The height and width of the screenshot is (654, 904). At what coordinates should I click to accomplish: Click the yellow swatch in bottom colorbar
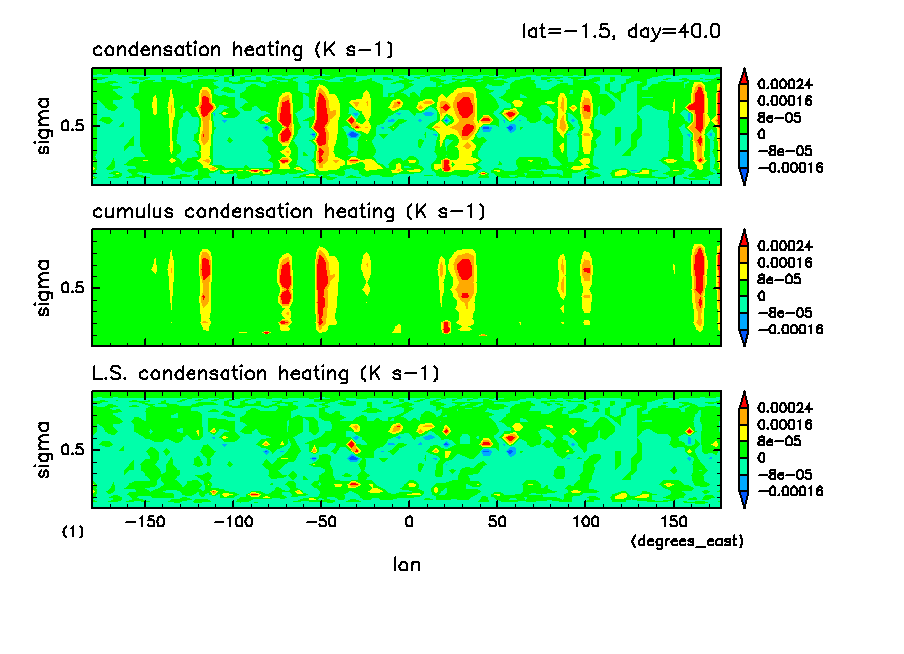[x=743, y=441]
